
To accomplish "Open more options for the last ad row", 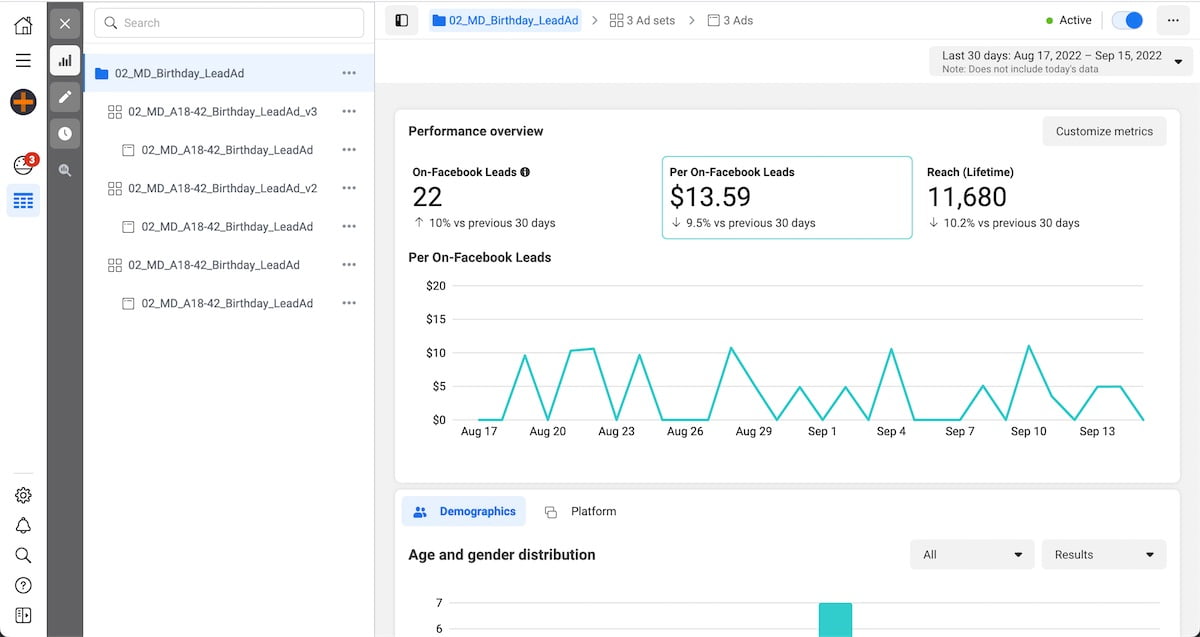I will coord(349,303).
